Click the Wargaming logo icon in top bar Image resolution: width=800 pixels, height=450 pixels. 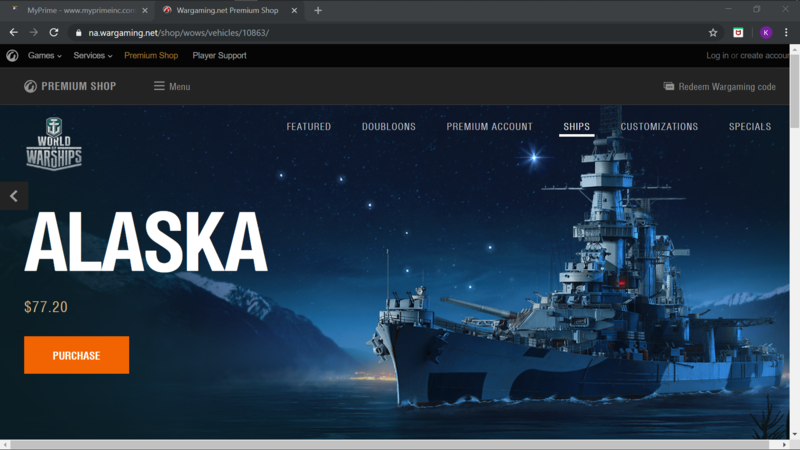pos(12,56)
